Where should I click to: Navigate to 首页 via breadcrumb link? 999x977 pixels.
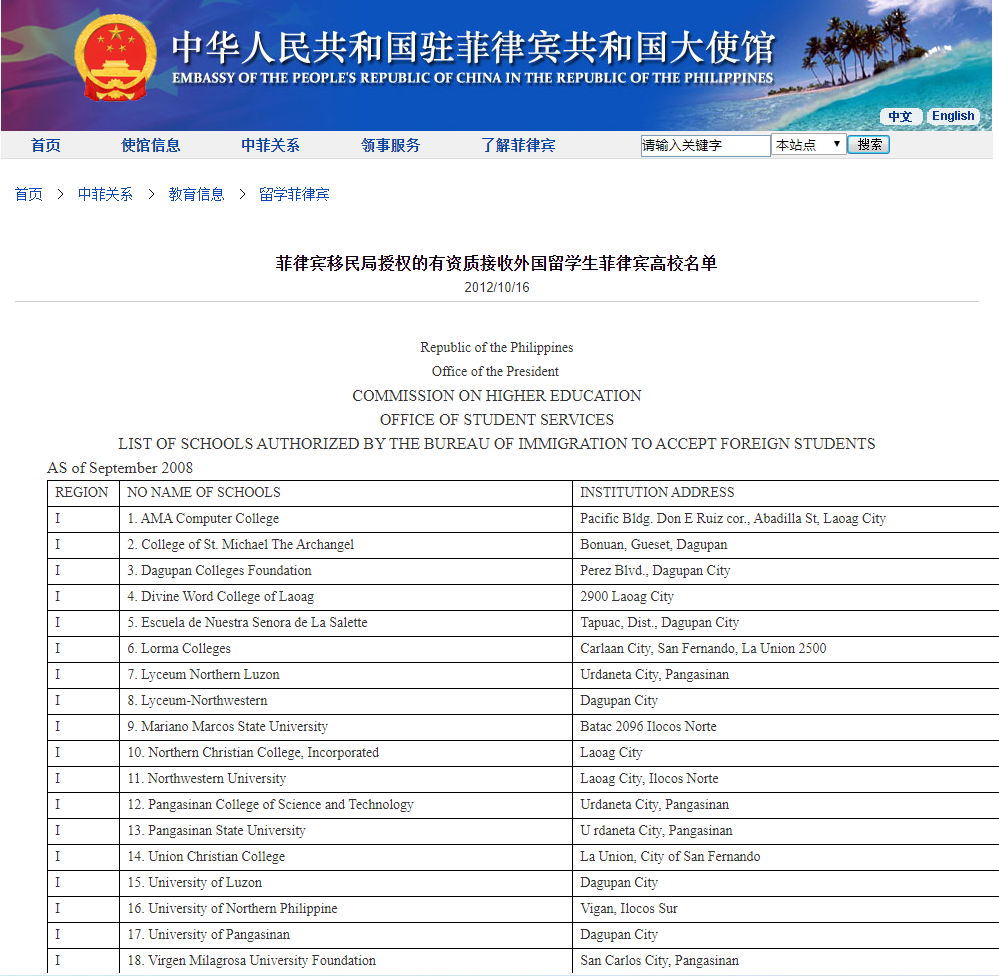(28, 194)
